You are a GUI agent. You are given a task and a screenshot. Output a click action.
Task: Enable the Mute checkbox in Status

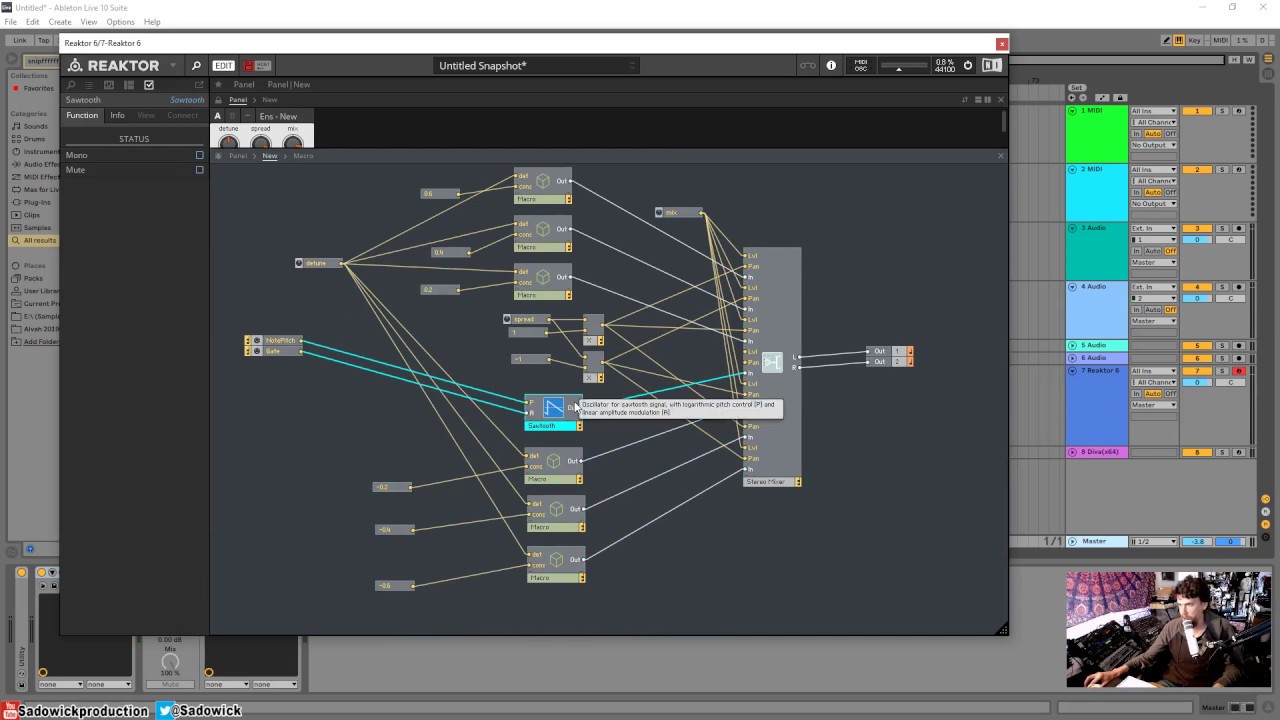[199, 170]
